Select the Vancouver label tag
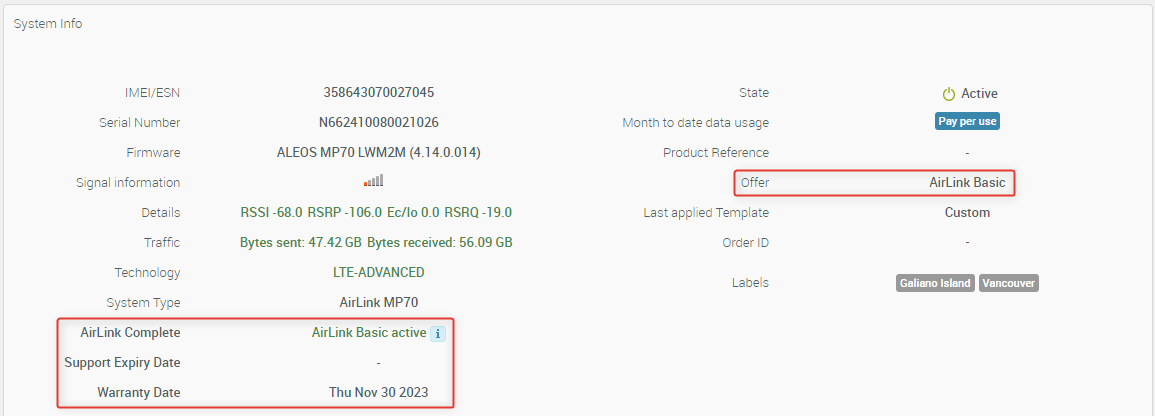Screen dimensions: 1155x416 1008,283
